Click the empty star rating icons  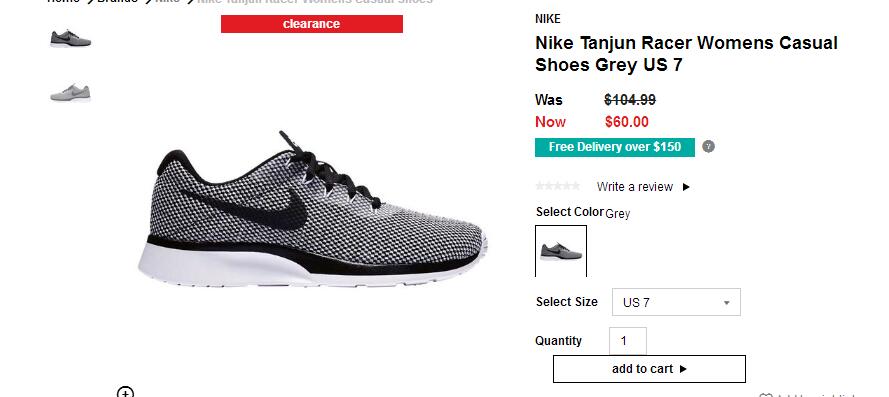click(x=558, y=186)
